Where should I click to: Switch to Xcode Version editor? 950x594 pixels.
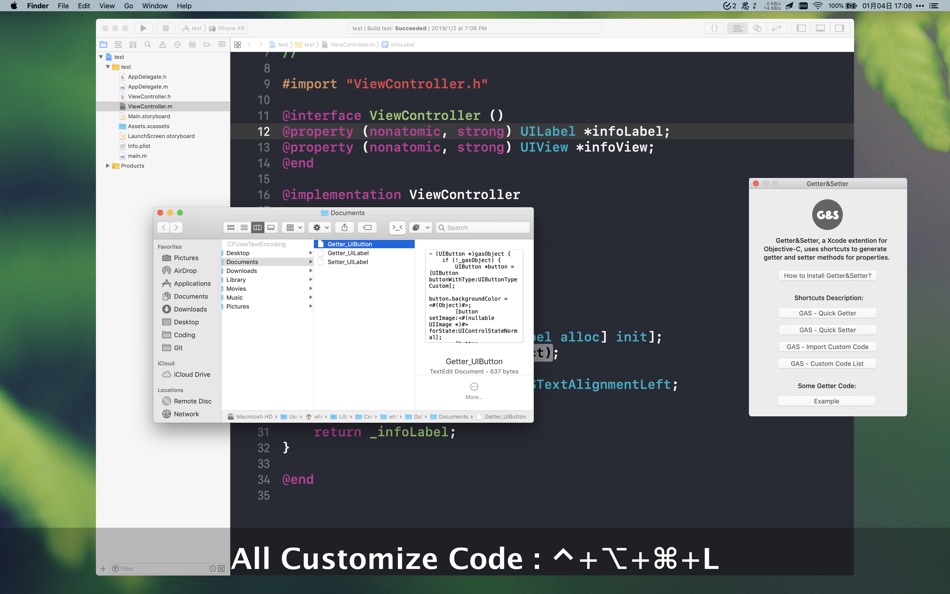click(x=776, y=28)
